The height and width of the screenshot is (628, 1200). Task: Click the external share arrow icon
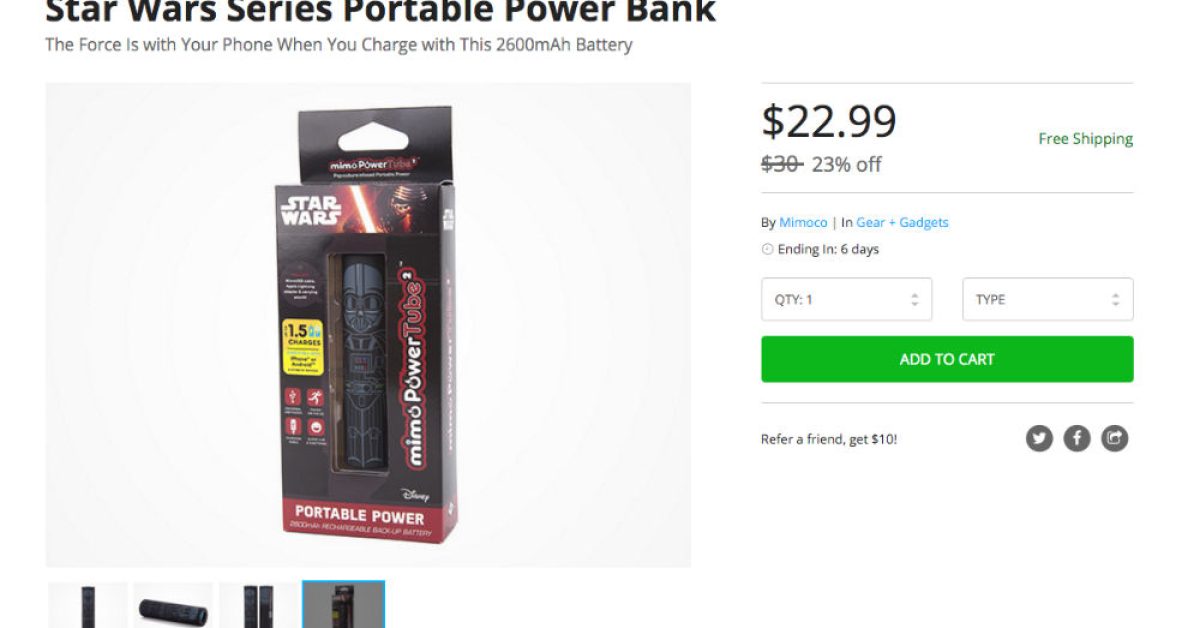point(1115,438)
